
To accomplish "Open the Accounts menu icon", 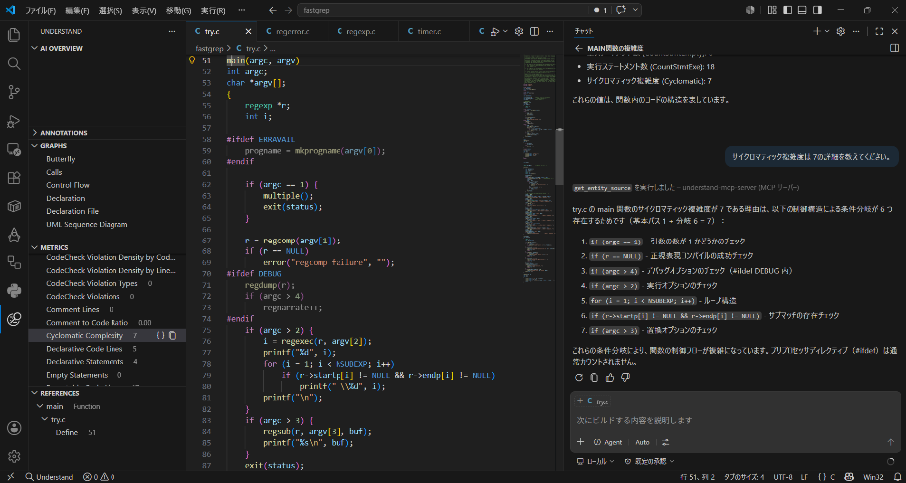I will pyautogui.click(x=14, y=428).
